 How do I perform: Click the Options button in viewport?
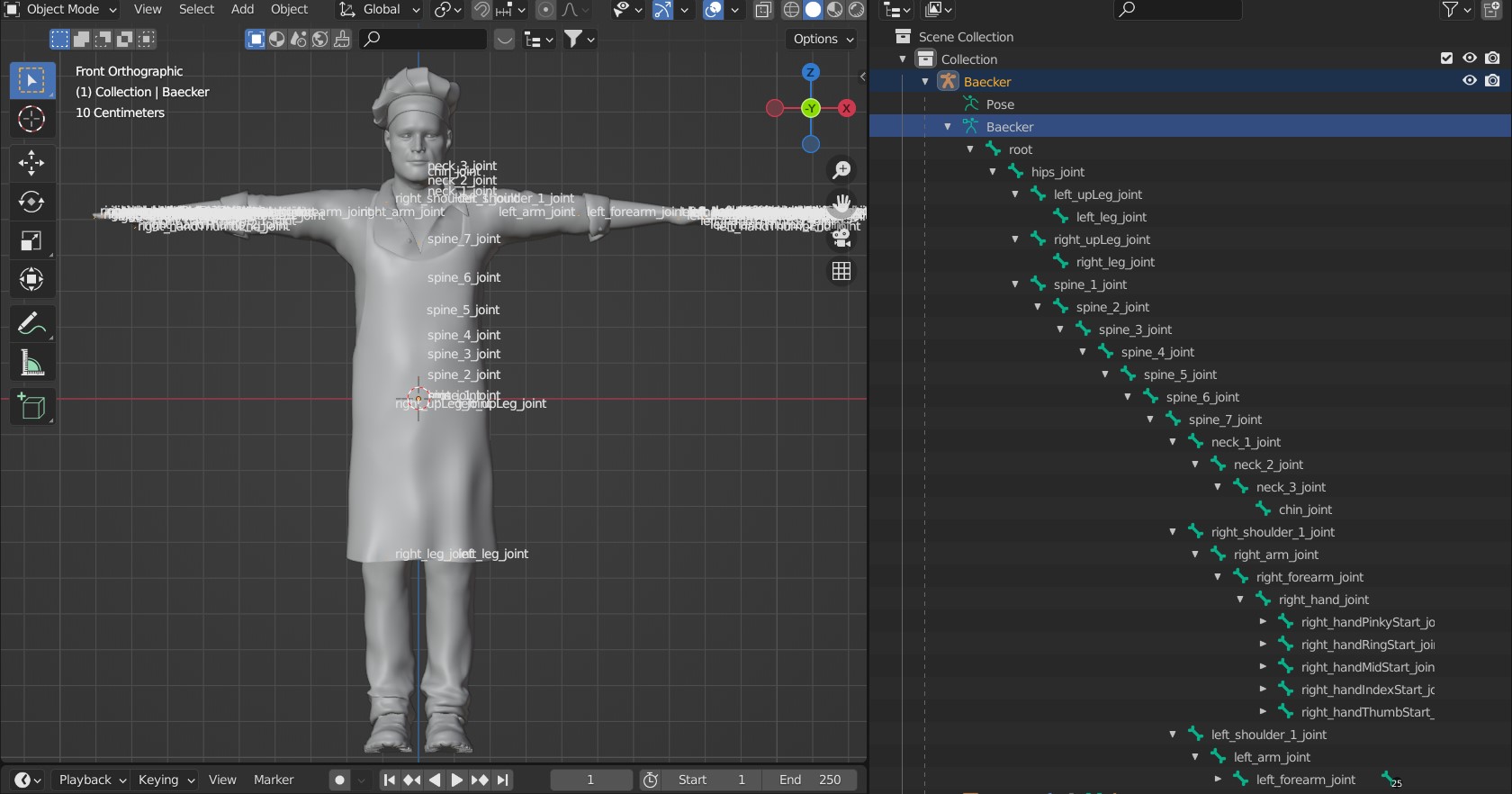[823, 39]
